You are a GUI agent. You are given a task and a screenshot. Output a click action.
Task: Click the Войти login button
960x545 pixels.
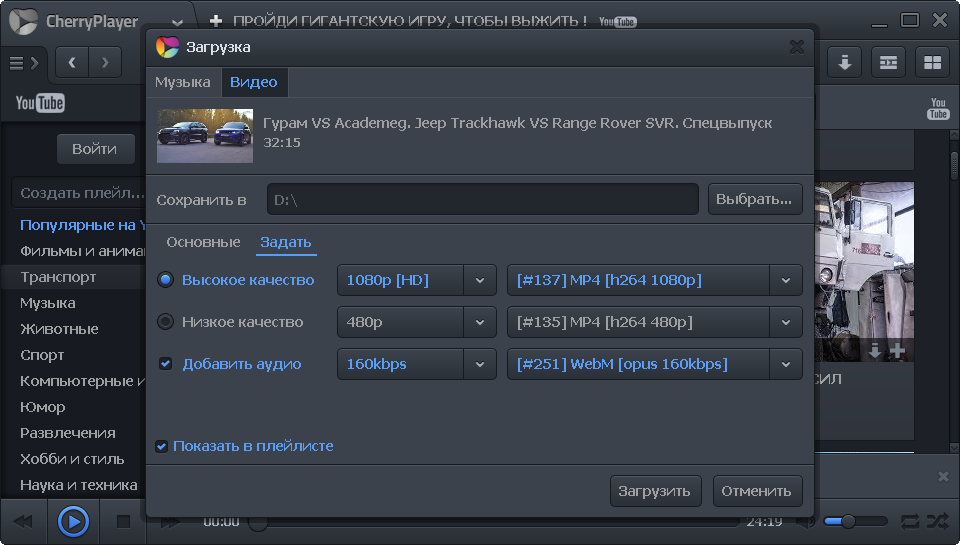(x=95, y=149)
